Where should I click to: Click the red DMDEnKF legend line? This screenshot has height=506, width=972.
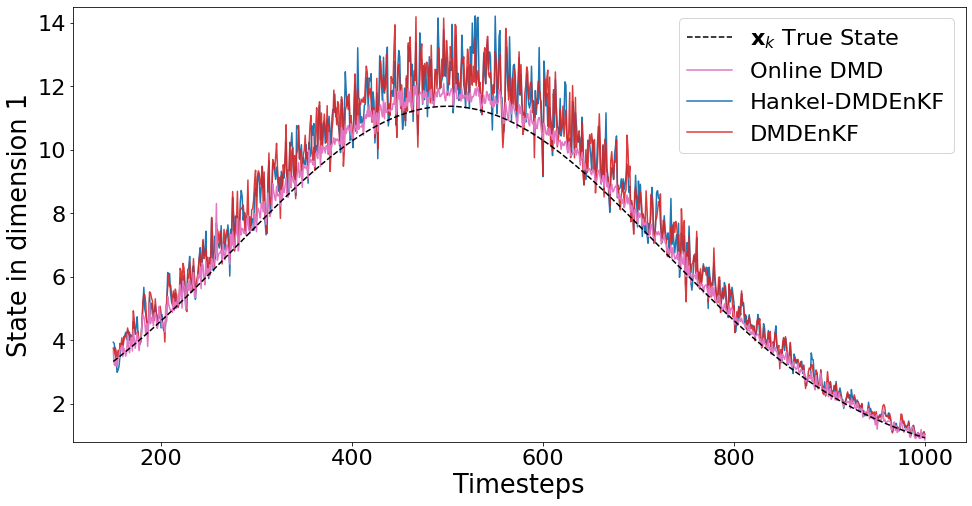710,133
